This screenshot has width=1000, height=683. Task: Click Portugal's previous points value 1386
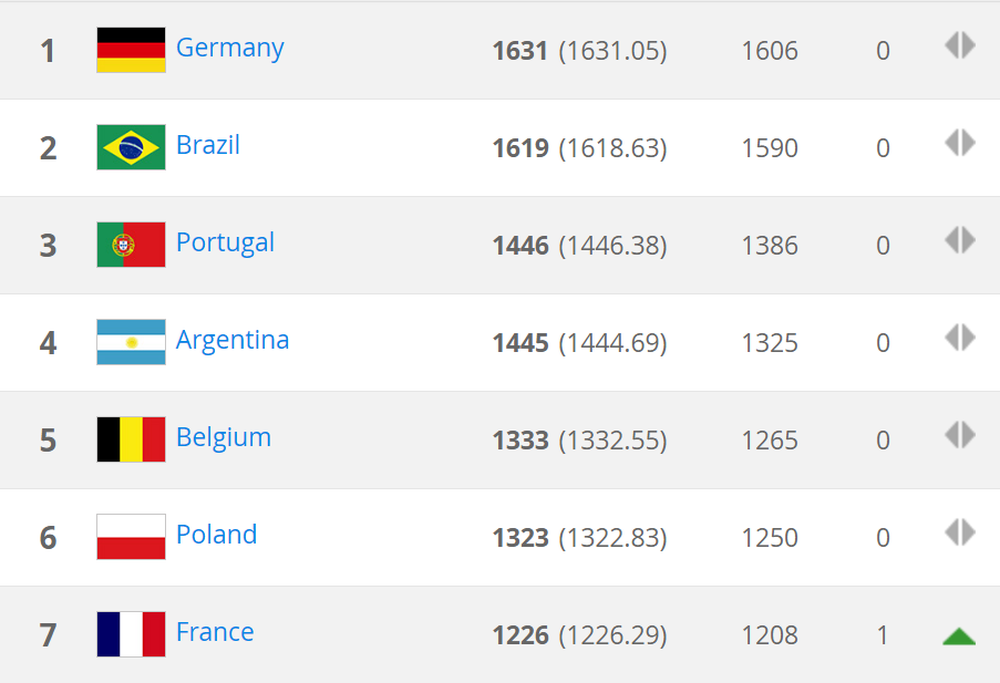click(770, 246)
